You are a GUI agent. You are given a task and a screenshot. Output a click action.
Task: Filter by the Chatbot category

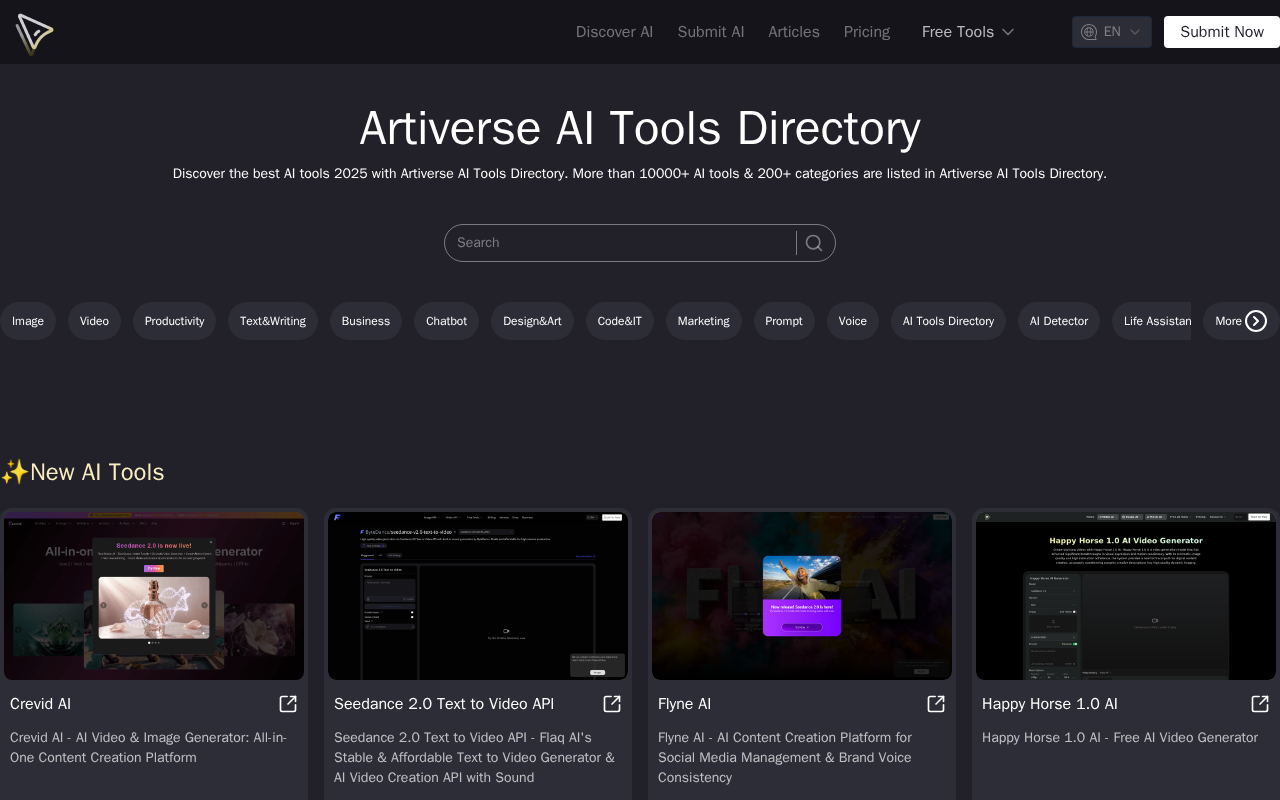[x=446, y=321]
